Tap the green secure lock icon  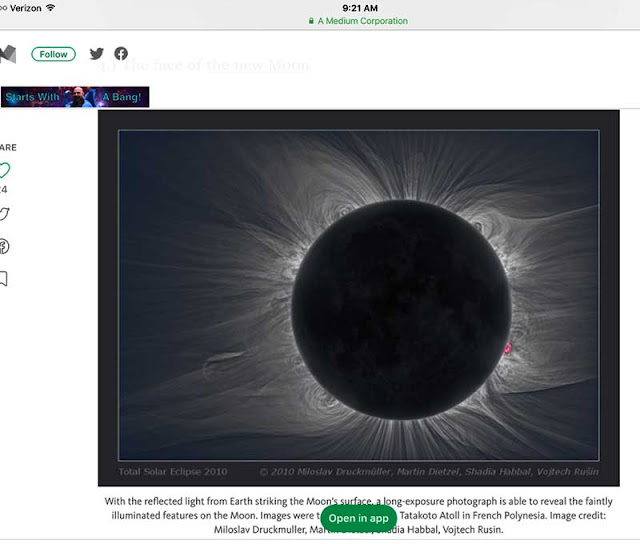tap(311, 21)
